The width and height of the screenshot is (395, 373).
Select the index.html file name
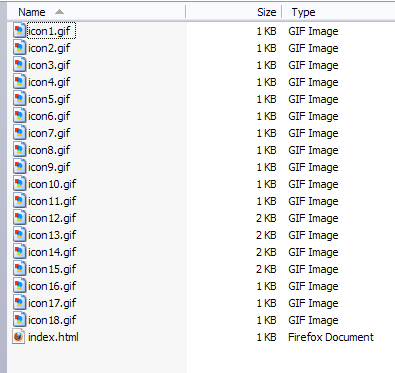(53, 337)
